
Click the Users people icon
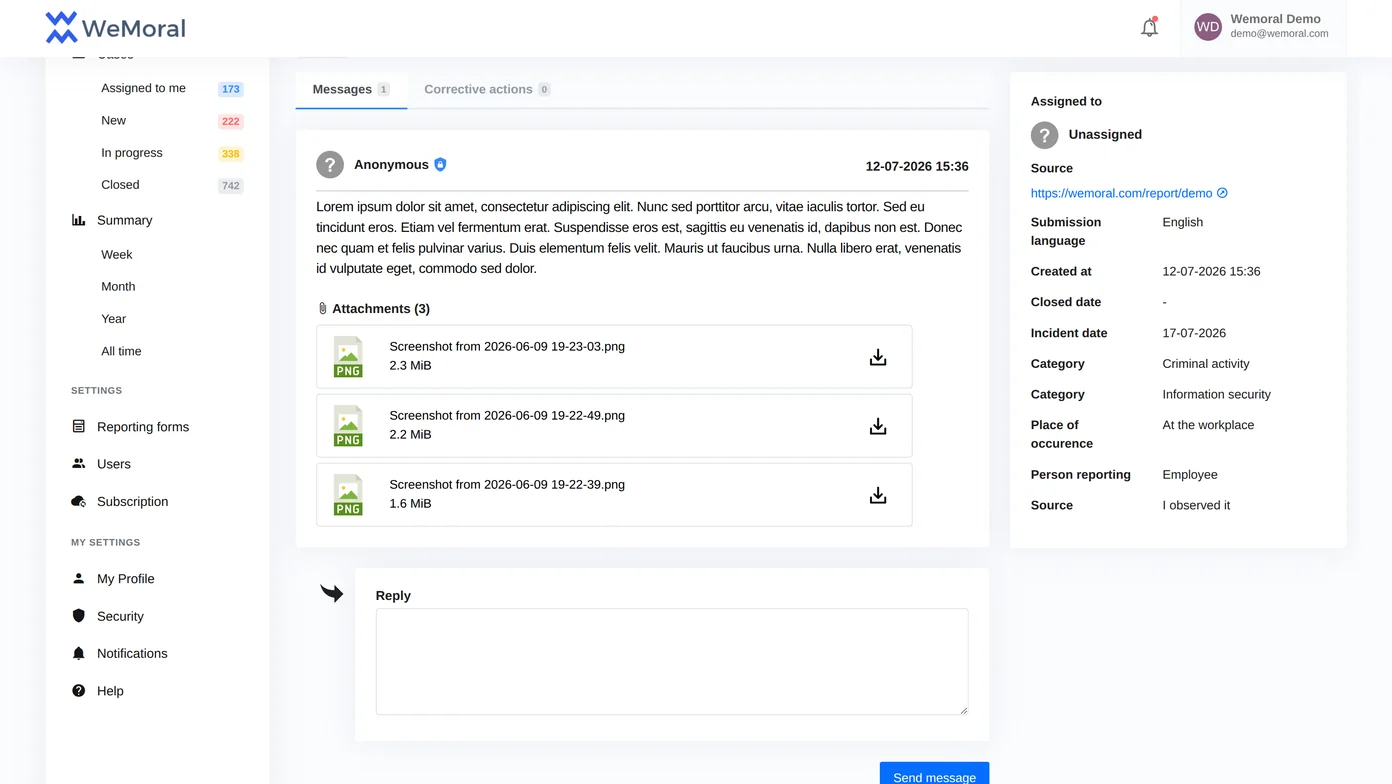[x=79, y=464]
